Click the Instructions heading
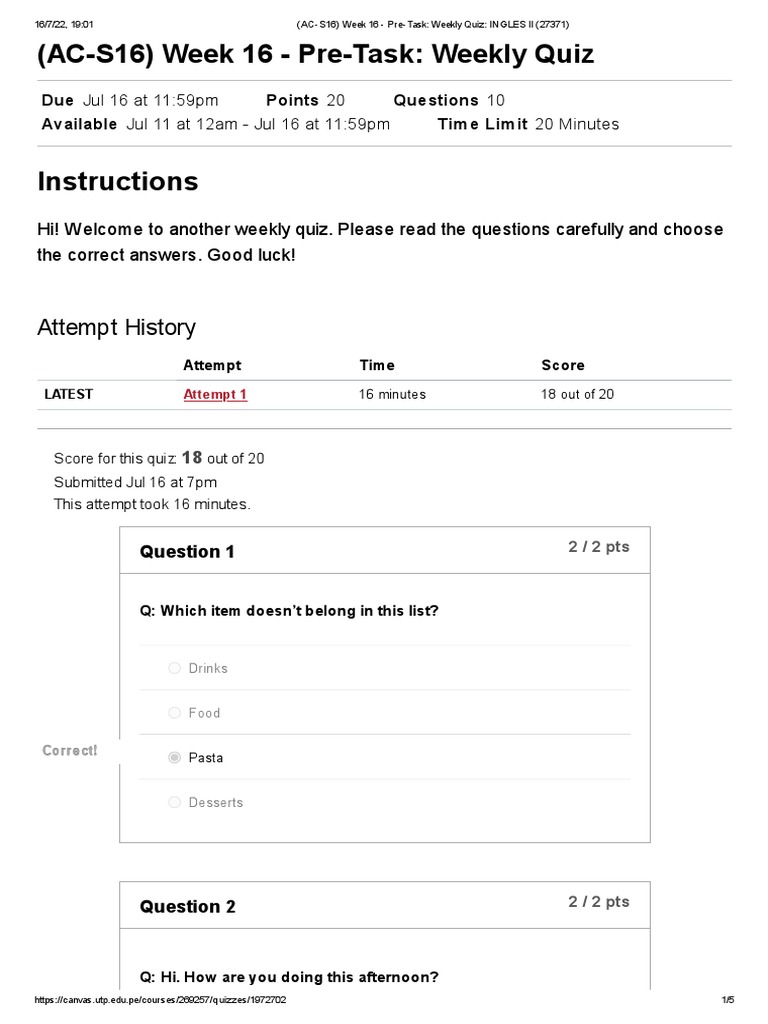The width and height of the screenshot is (768, 1024). pyautogui.click(x=118, y=181)
